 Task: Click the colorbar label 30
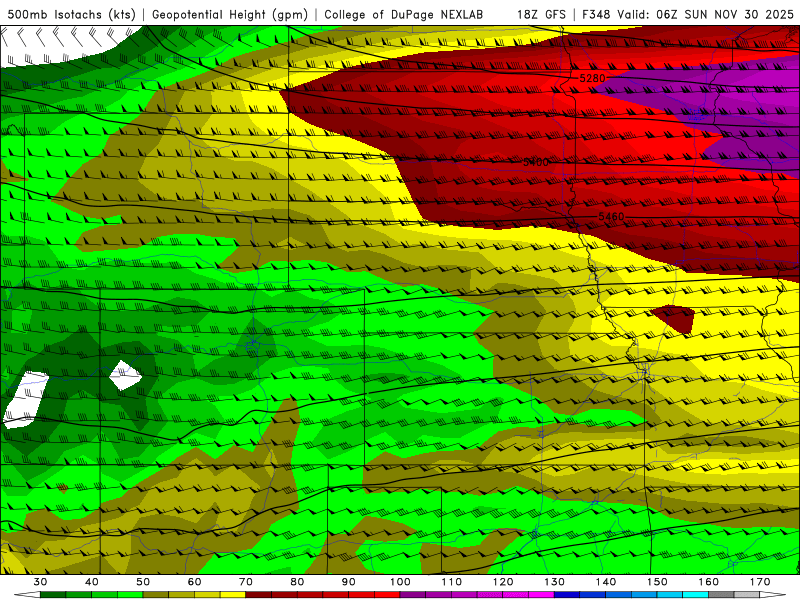(x=40, y=582)
